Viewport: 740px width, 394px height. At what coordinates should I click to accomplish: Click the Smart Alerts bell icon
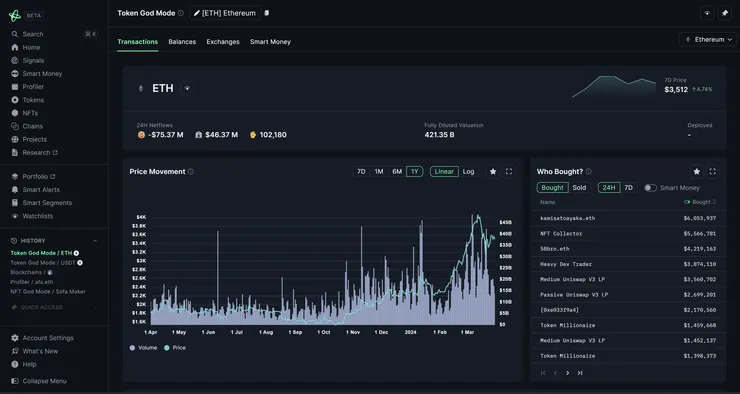click(15, 190)
